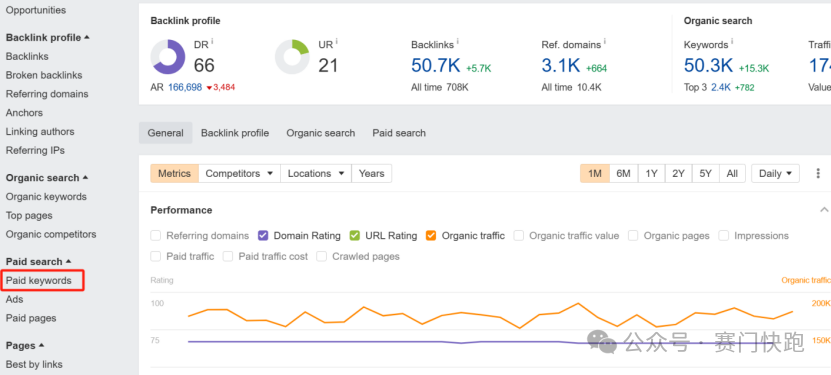Set time range to 1M
The height and width of the screenshot is (375, 831).
(595, 173)
